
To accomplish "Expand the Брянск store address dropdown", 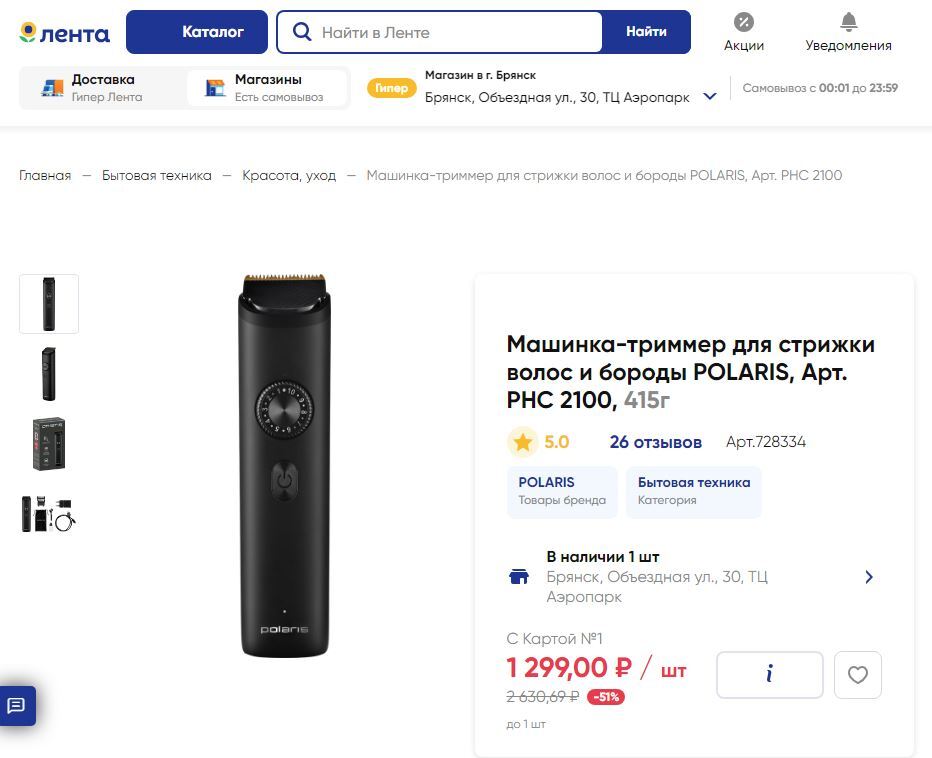I will point(710,97).
